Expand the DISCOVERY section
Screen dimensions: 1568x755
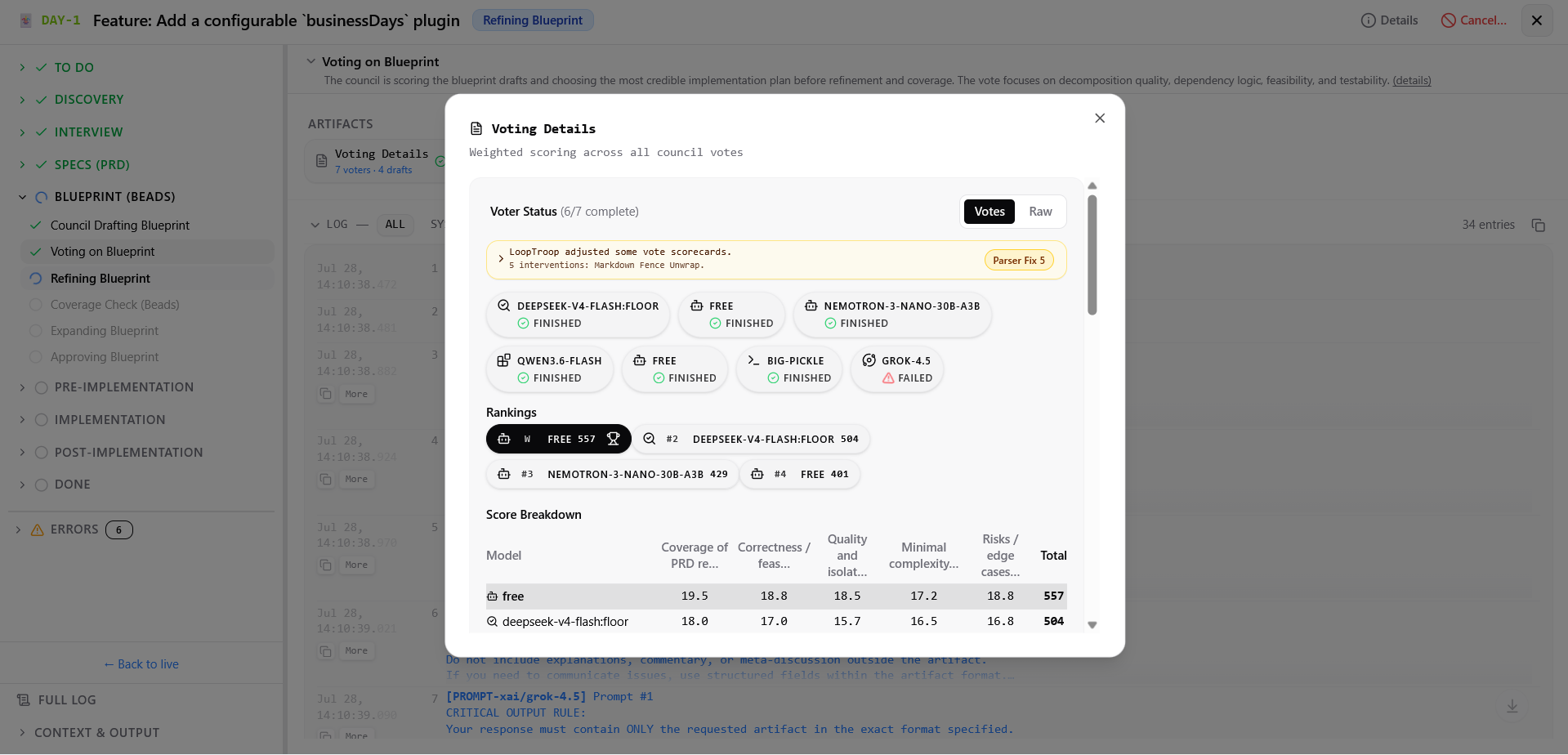pos(22,100)
